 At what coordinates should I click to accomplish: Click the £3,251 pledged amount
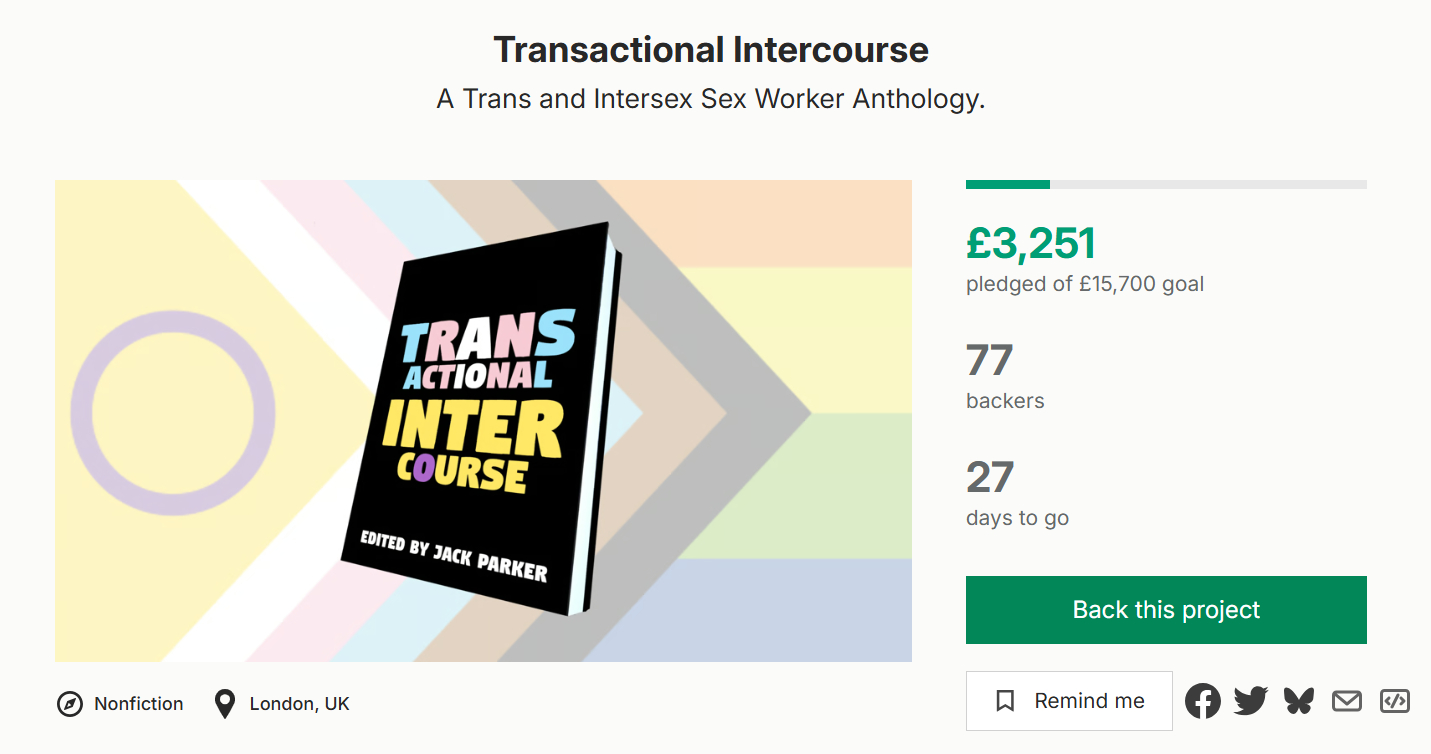point(1031,243)
